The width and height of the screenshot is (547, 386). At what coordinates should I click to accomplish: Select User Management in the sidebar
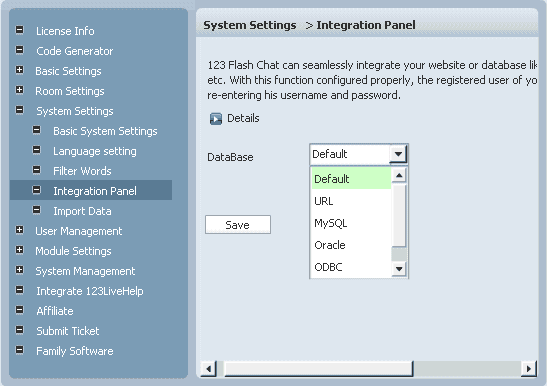coord(78,231)
